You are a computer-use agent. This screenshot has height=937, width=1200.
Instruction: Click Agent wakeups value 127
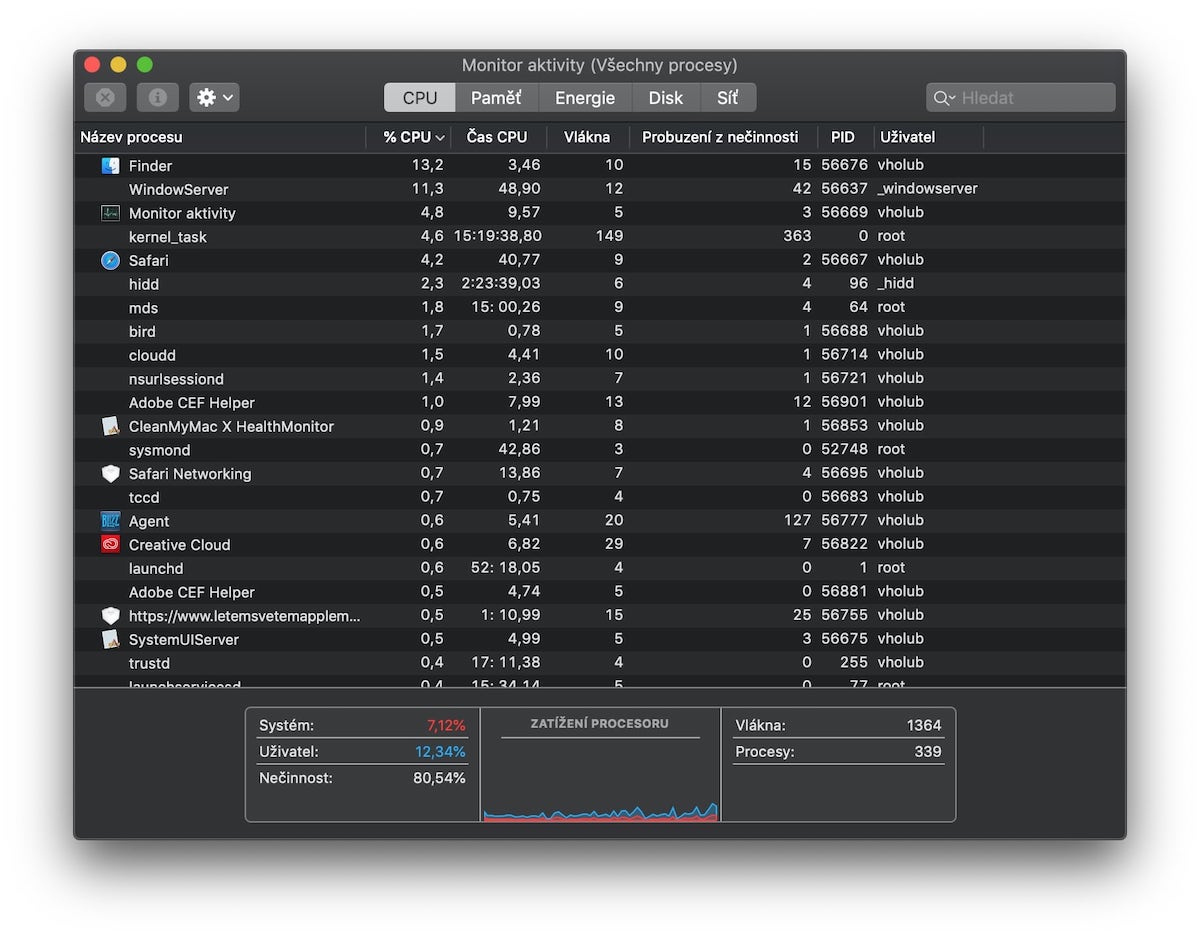797,520
